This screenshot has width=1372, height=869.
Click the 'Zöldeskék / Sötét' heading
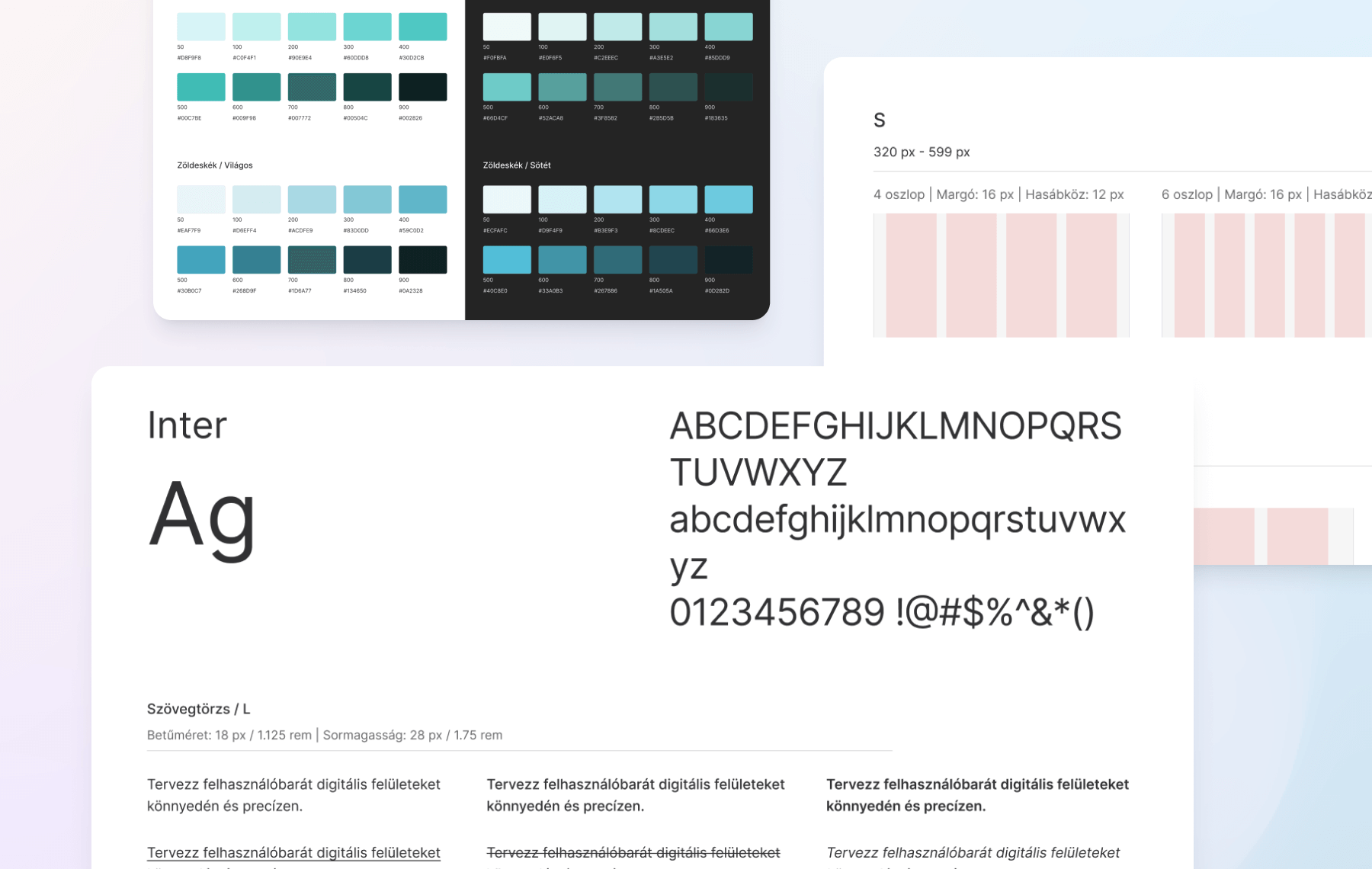click(x=517, y=165)
